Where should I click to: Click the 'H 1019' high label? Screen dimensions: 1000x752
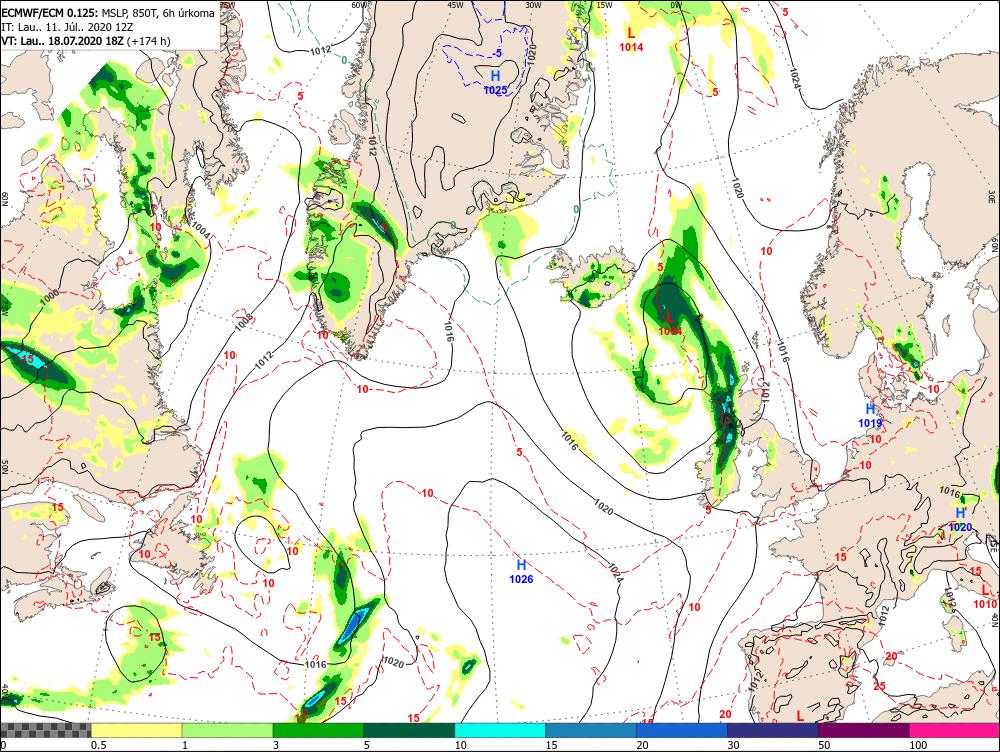(870, 415)
